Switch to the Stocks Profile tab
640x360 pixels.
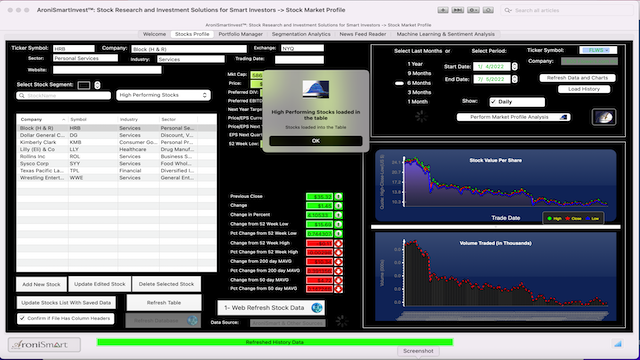tap(192, 34)
